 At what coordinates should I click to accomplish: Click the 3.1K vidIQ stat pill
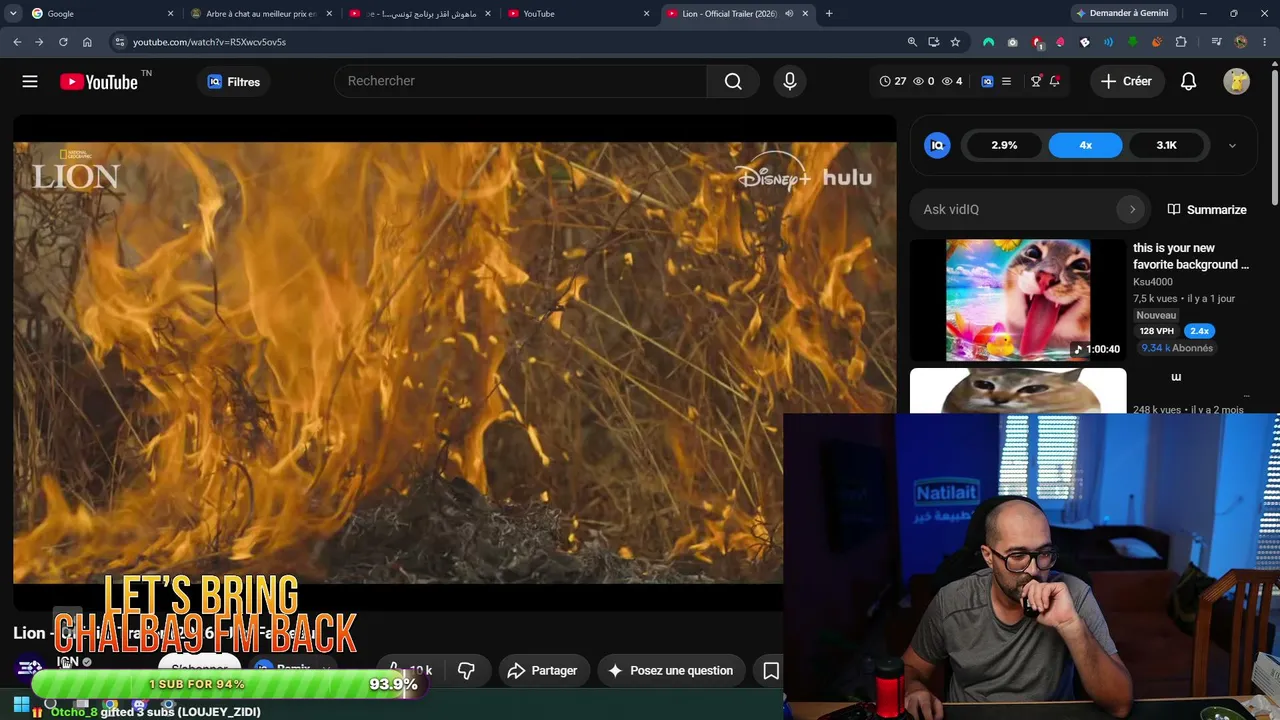point(1166,145)
